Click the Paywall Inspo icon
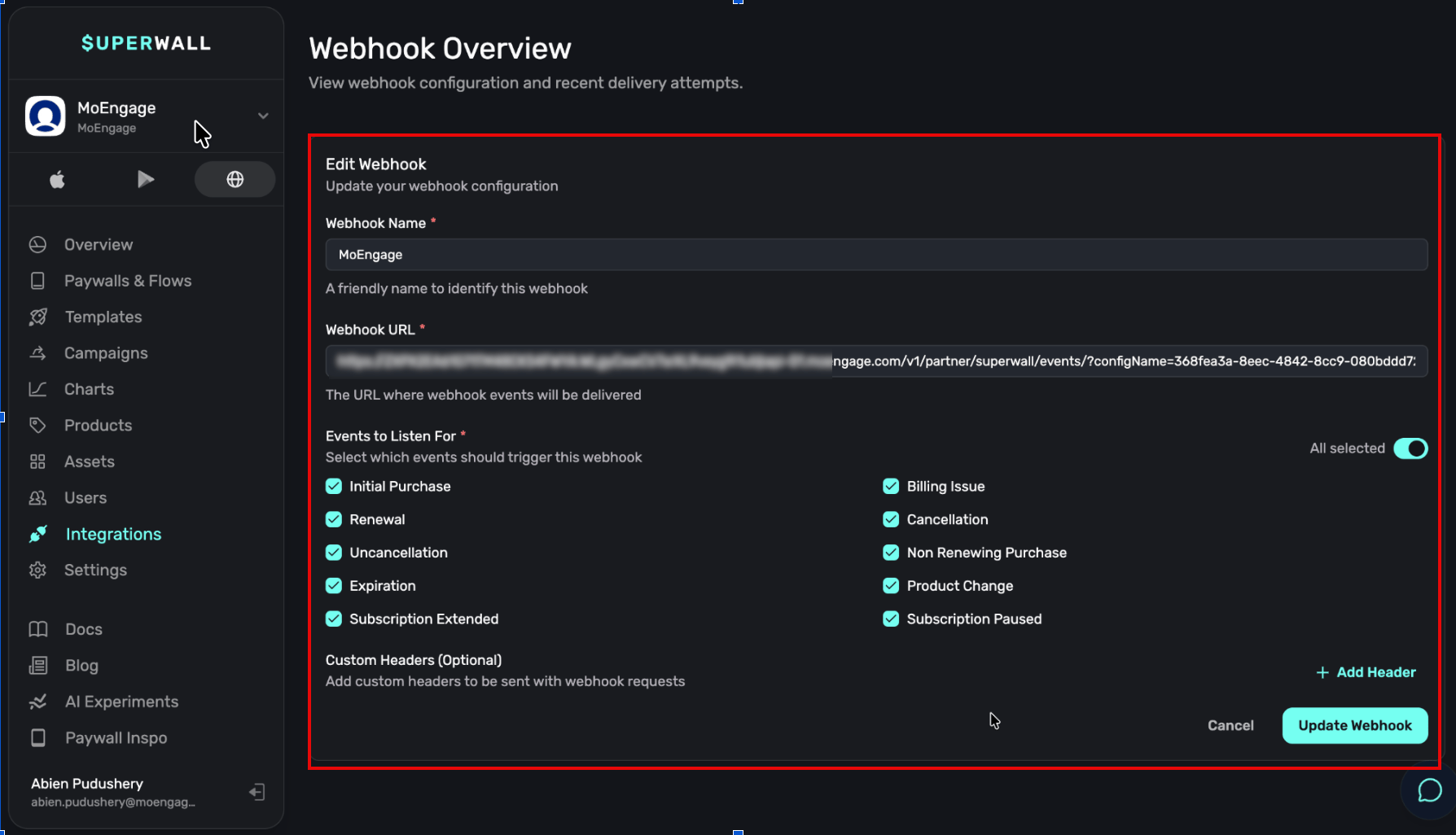The image size is (1456, 835). [x=38, y=738]
